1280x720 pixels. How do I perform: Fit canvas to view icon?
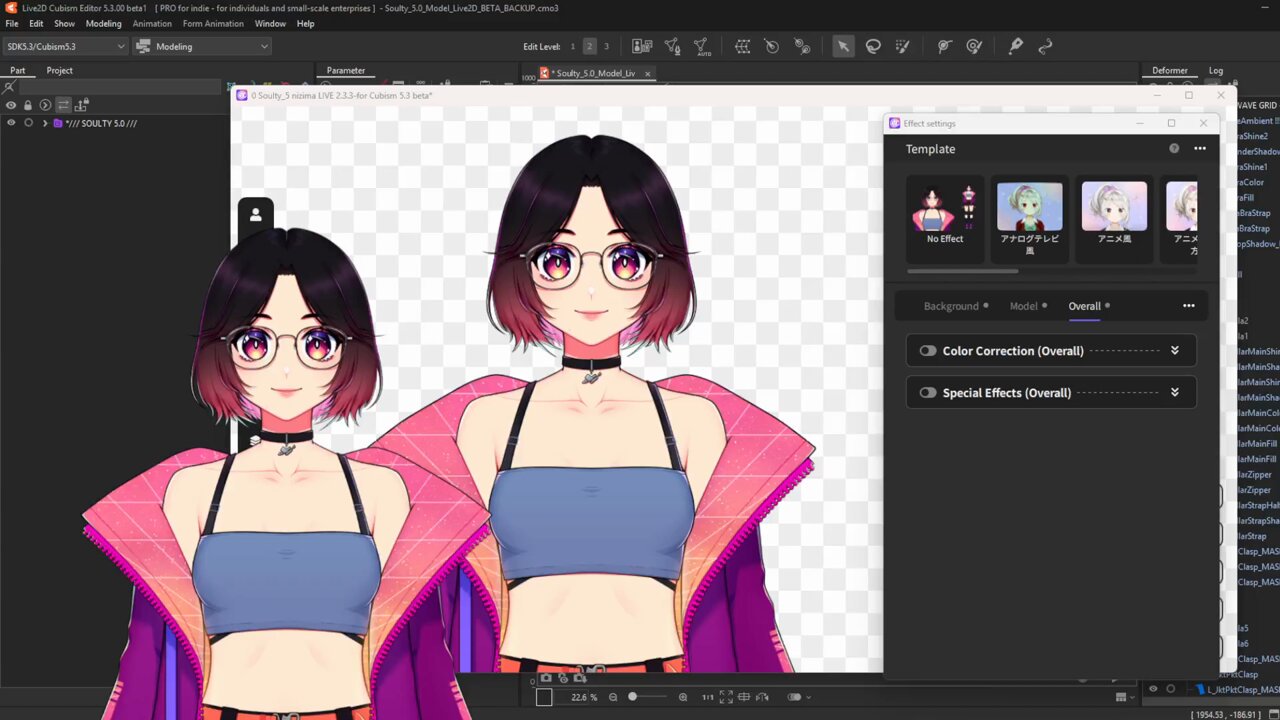pos(726,697)
